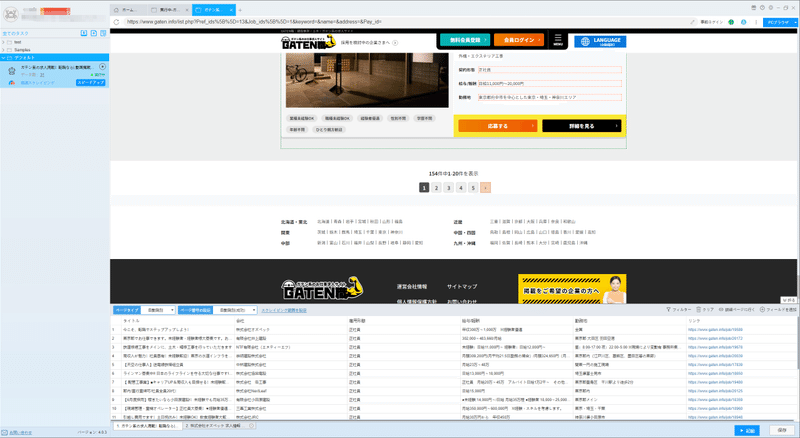The image size is (800, 438).
Task: Click the robot icon of the running task
Action: pyautogui.click(x=11, y=70)
